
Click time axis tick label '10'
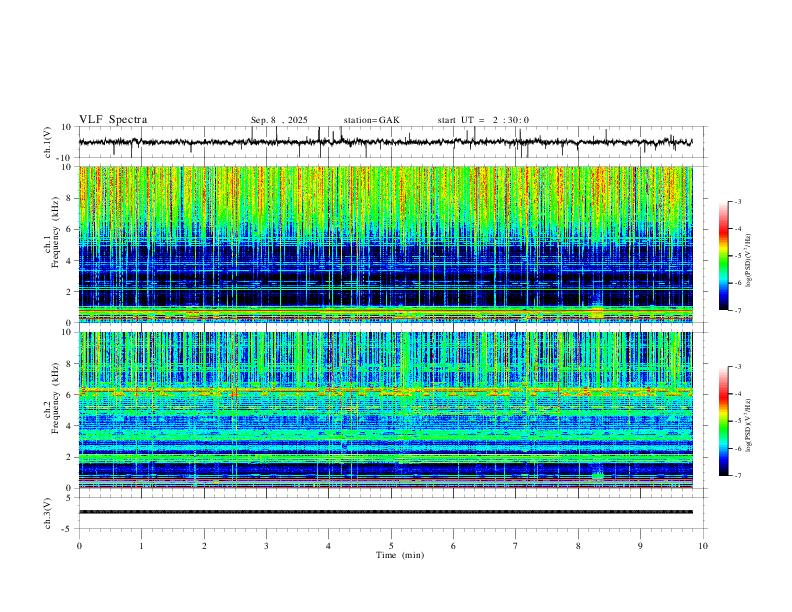pyautogui.click(x=703, y=546)
